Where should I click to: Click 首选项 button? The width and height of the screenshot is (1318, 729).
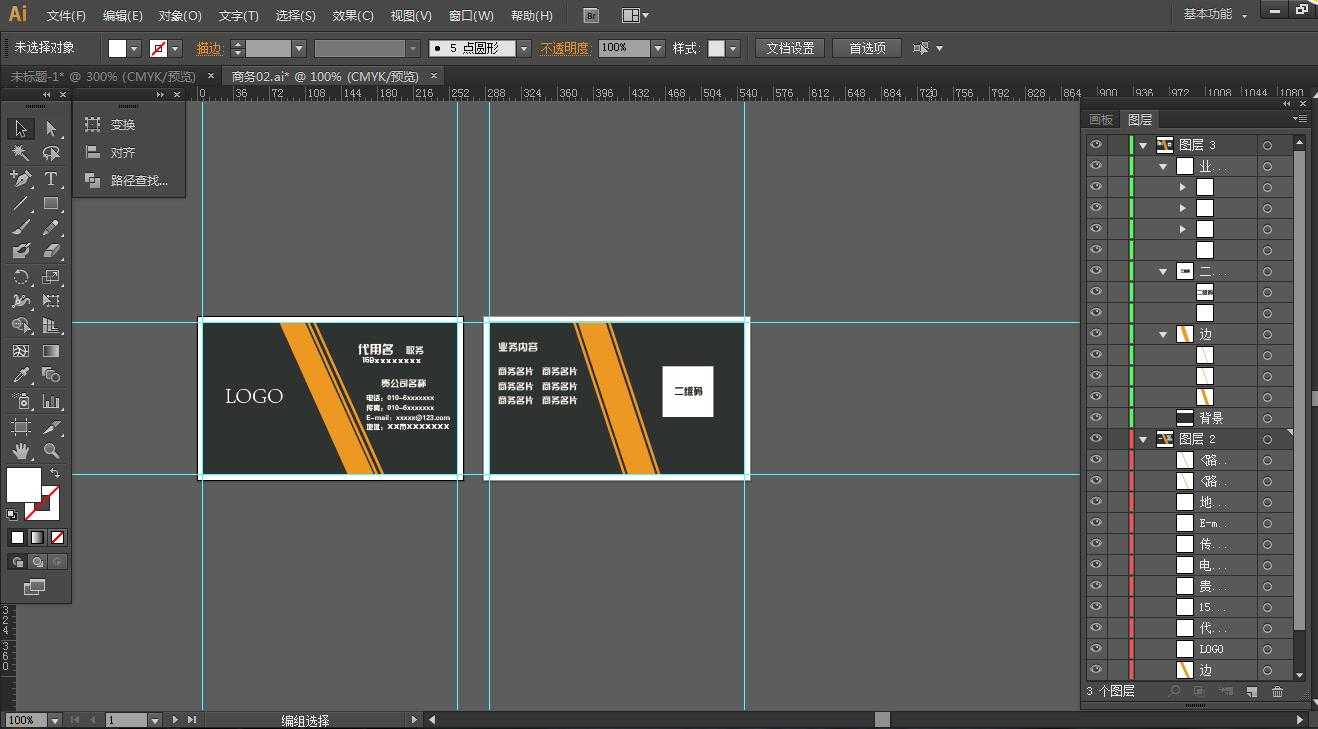(x=867, y=48)
